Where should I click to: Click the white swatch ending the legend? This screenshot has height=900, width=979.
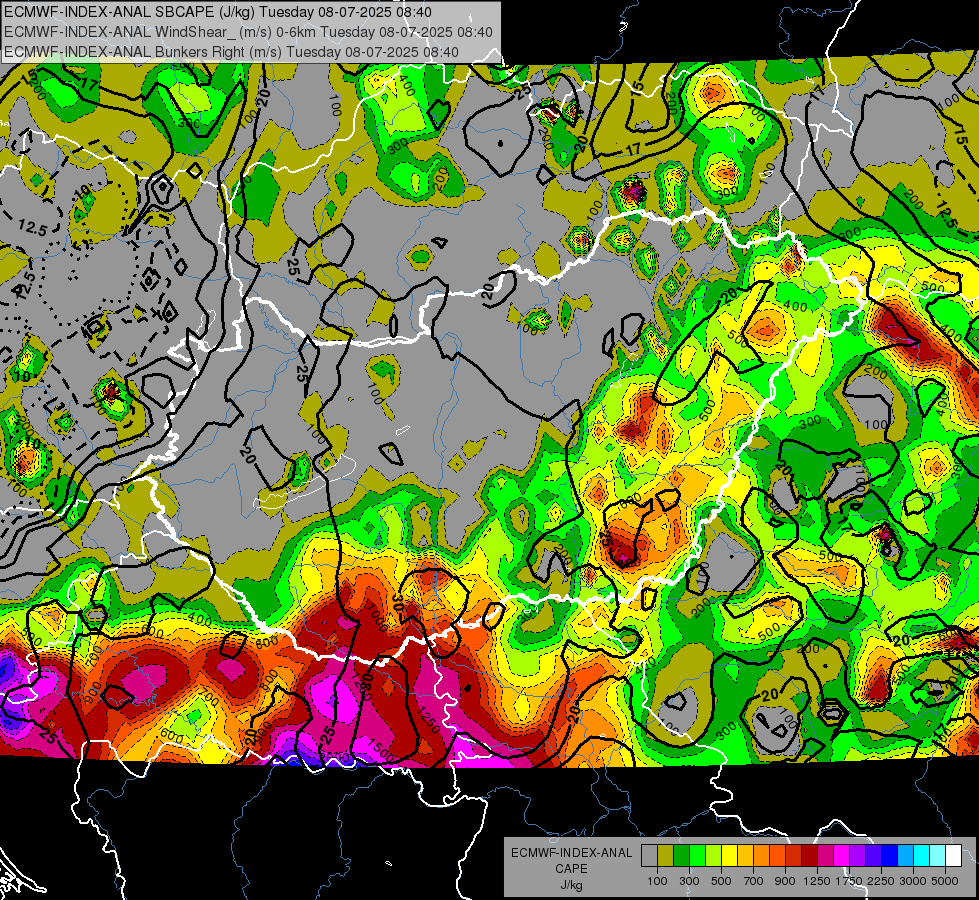click(x=953, y=856)
